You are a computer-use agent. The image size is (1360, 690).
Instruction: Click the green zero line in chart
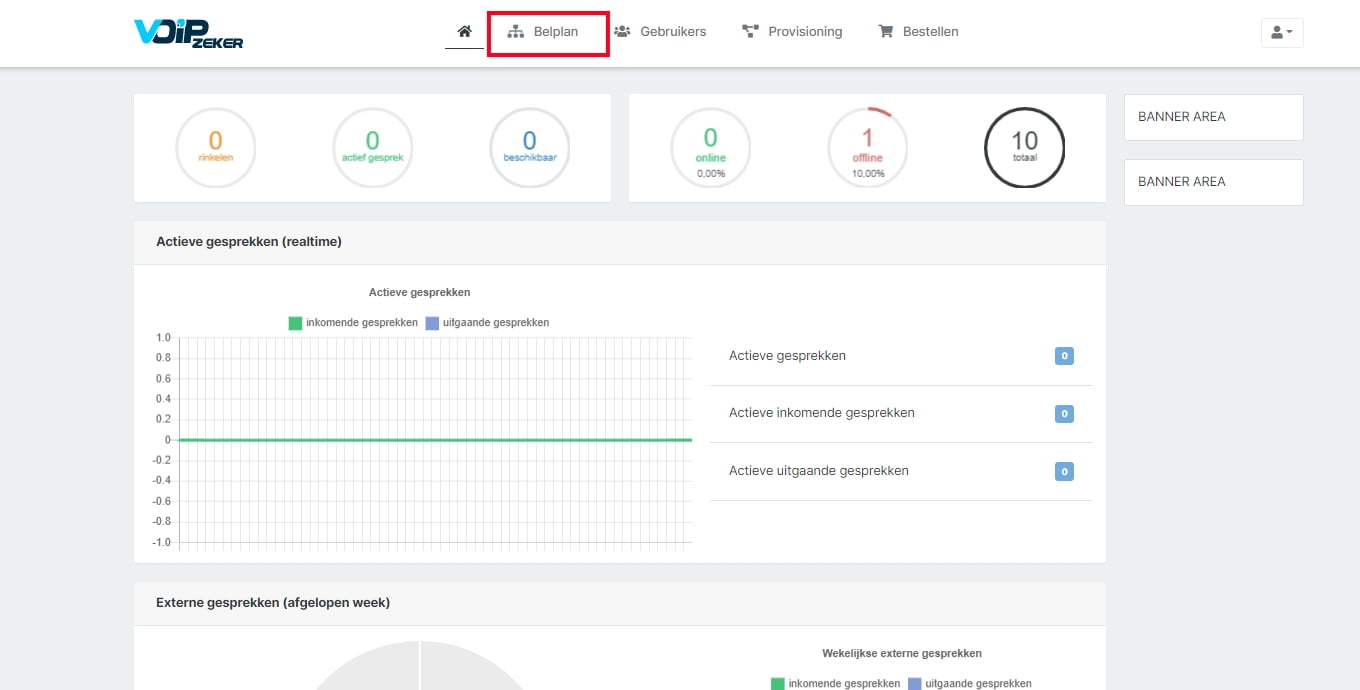coord(436,440)
